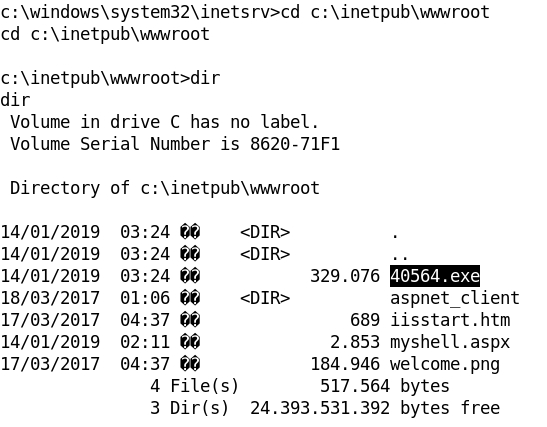Viewport: 547px width, 427px height.
Task: Click the first cd c:\inetpub\wwwroot command
Action: coord(385,12)
